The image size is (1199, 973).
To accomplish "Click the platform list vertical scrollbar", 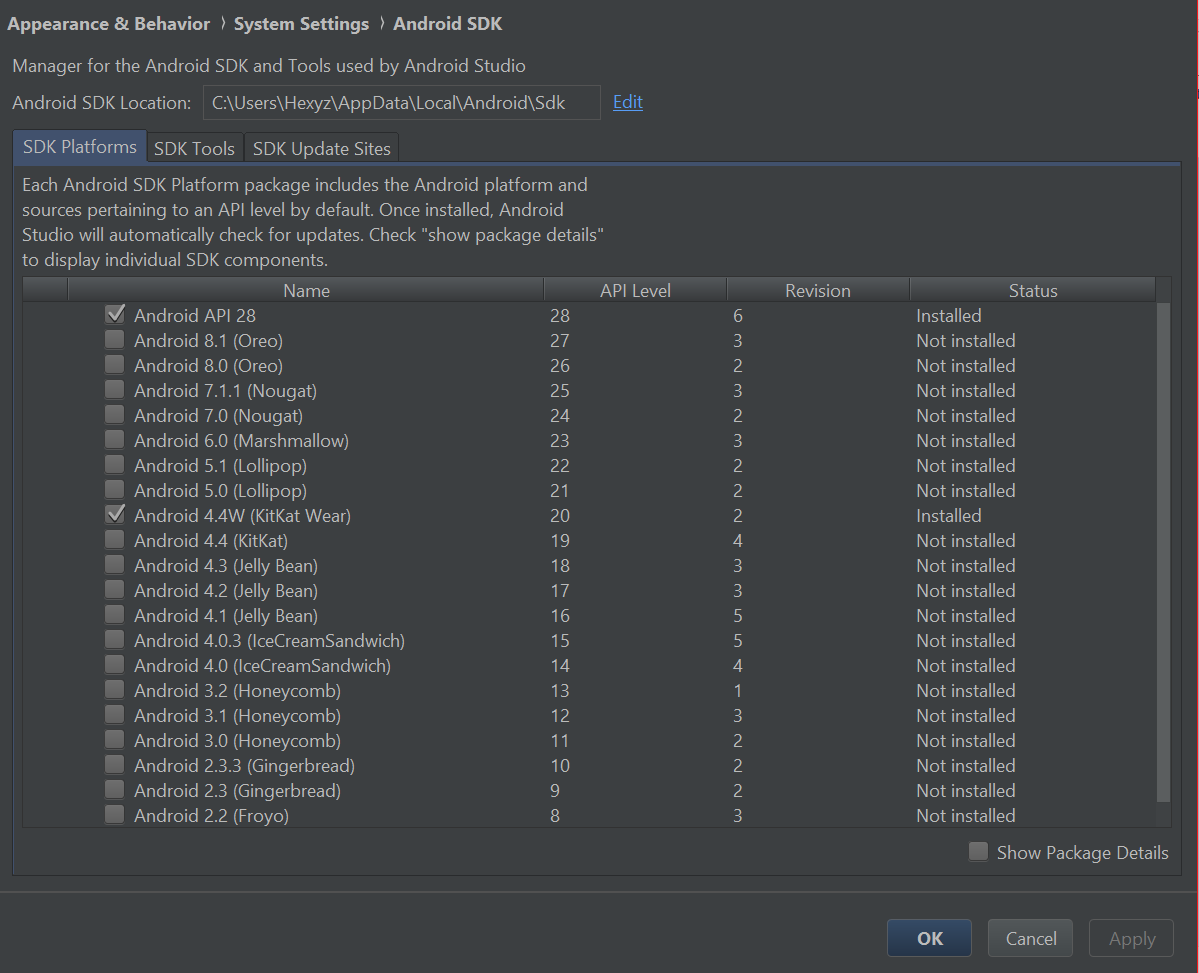I will 1162,550.
